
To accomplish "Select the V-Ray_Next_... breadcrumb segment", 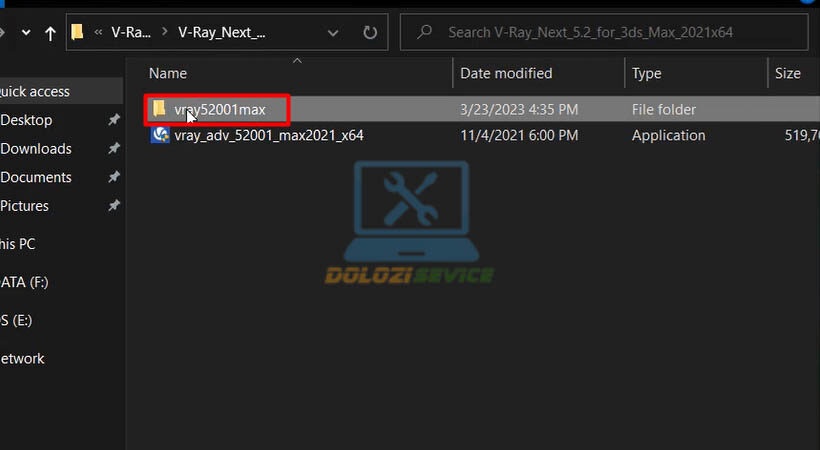I will [222, 32].
